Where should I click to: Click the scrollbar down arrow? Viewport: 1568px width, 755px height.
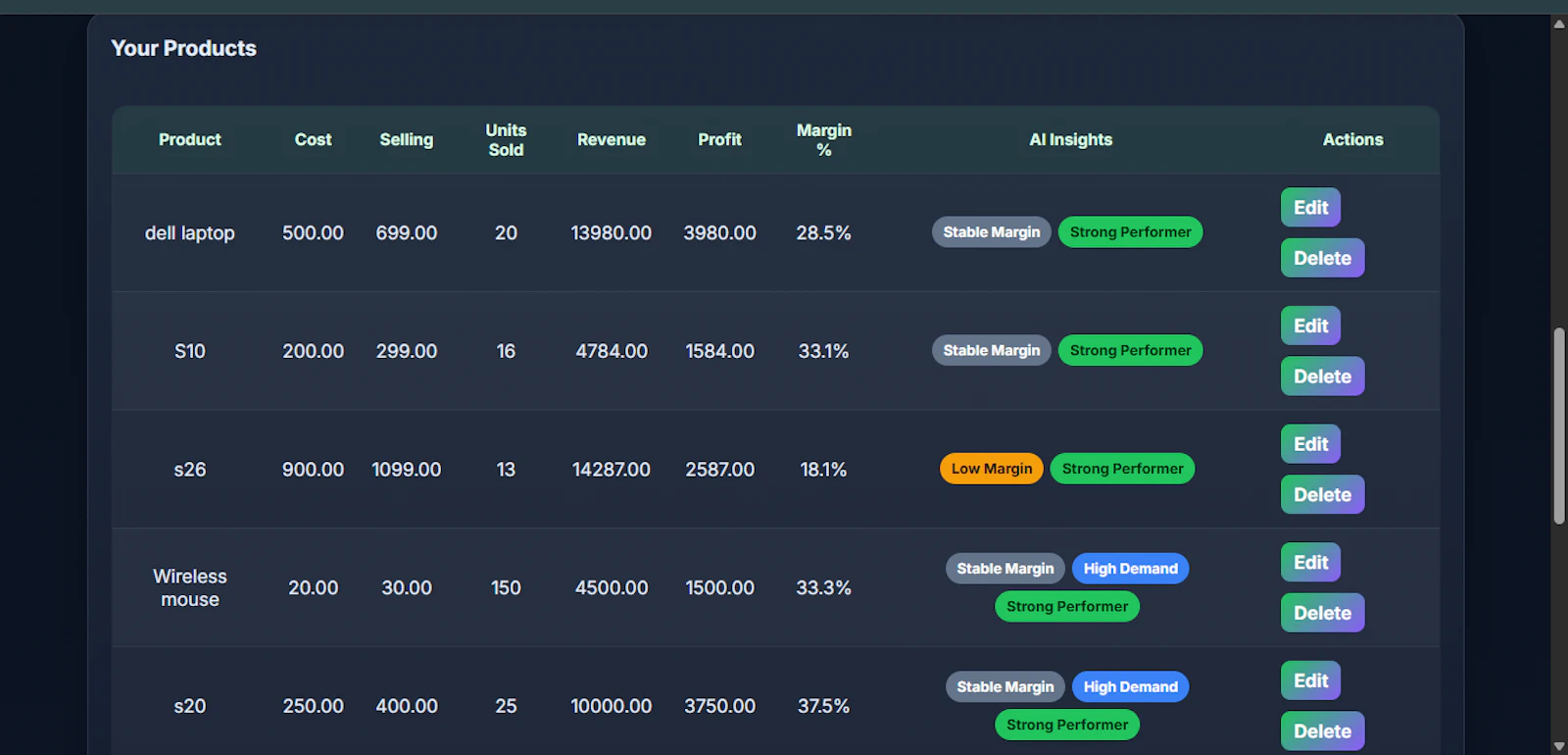point(1559,746)
